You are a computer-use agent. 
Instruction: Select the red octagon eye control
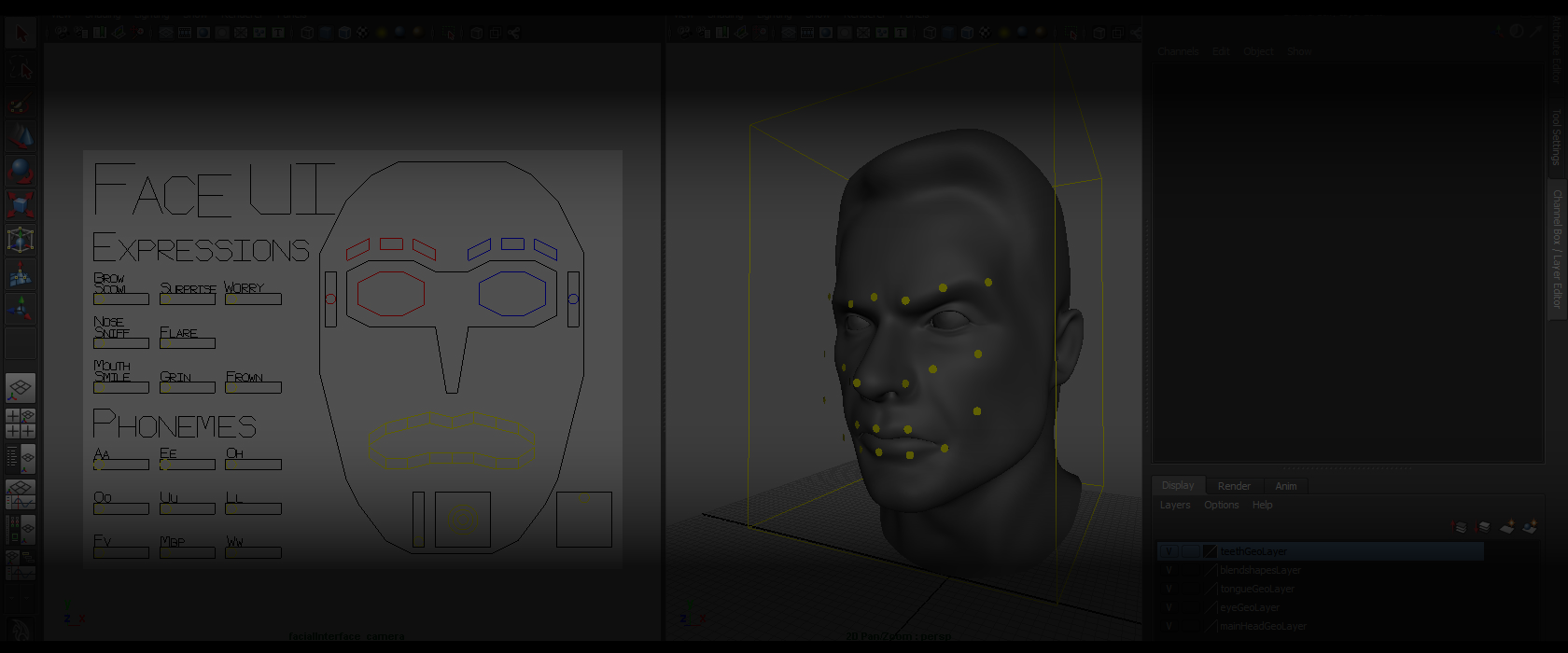click(391, 293)
